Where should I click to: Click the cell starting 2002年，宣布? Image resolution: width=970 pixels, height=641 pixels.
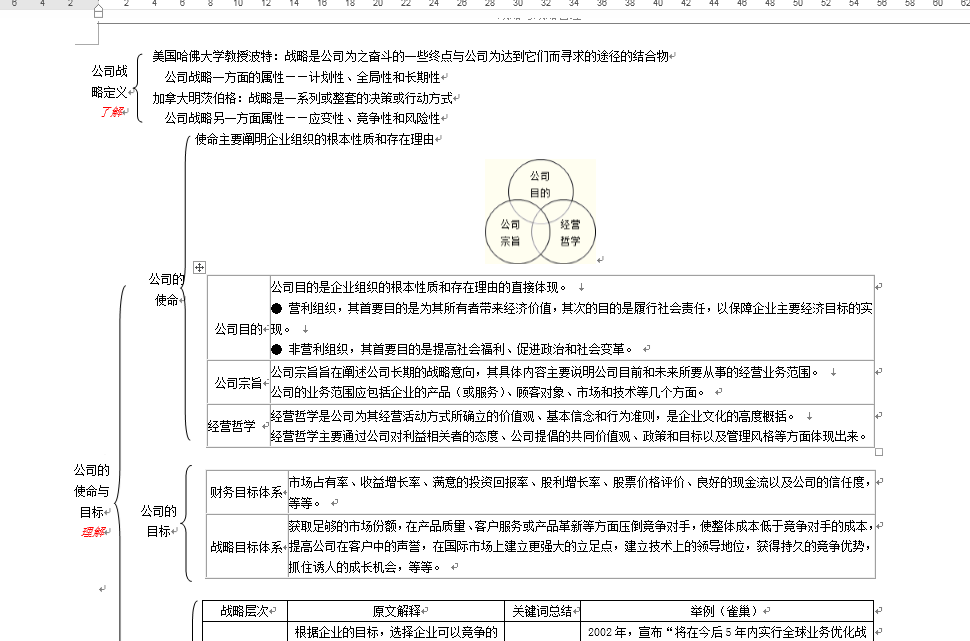[x=727, y=632]
